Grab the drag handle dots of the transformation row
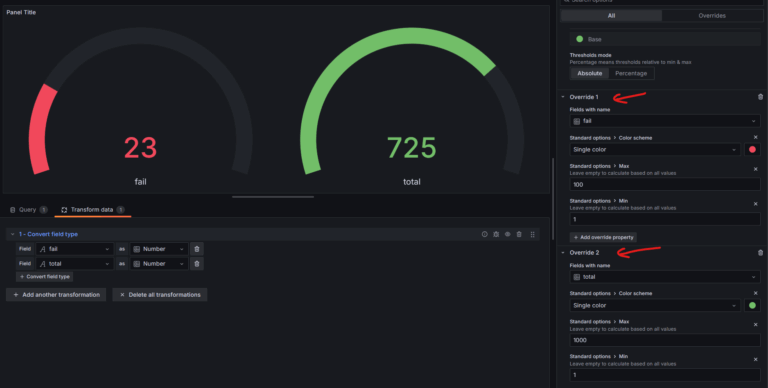This screenshot has width=768, height=388. (x=532, y=234)
